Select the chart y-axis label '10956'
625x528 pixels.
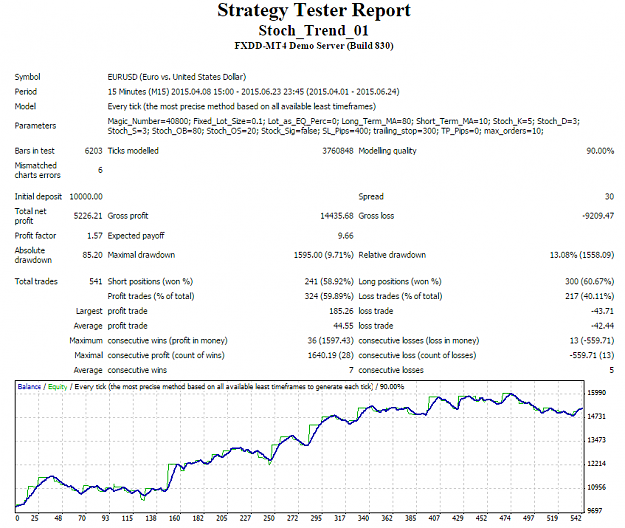point(597,487)
